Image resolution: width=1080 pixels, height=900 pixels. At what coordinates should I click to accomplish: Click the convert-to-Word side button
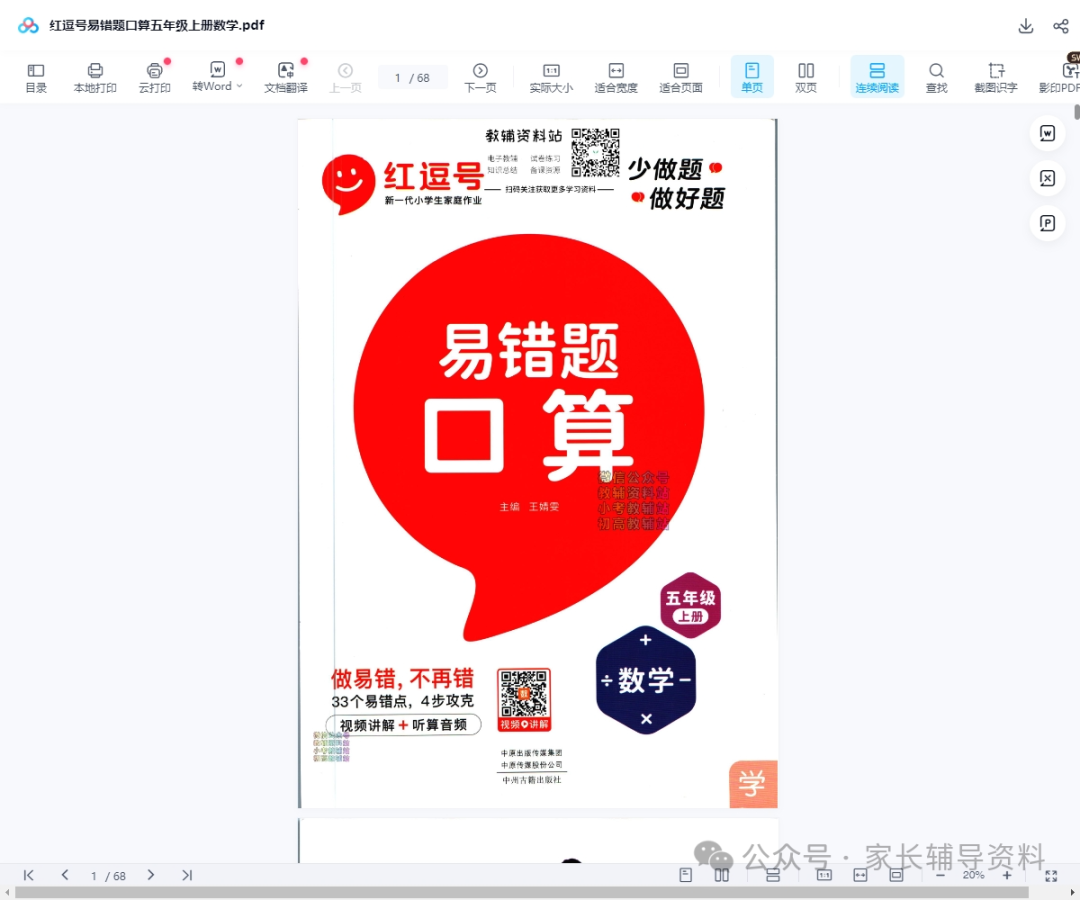coord(1047,133)
